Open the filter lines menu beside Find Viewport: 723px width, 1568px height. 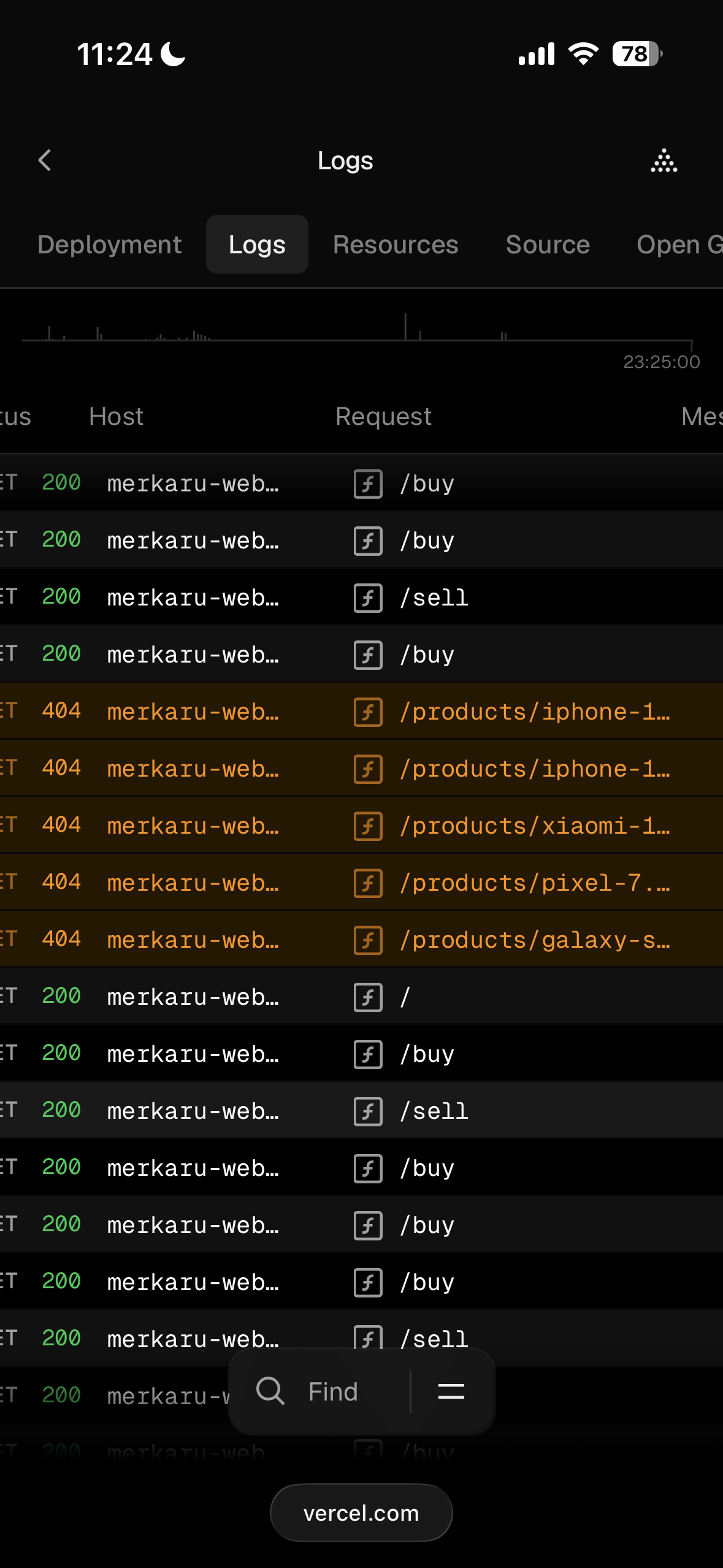point(451,1391)
